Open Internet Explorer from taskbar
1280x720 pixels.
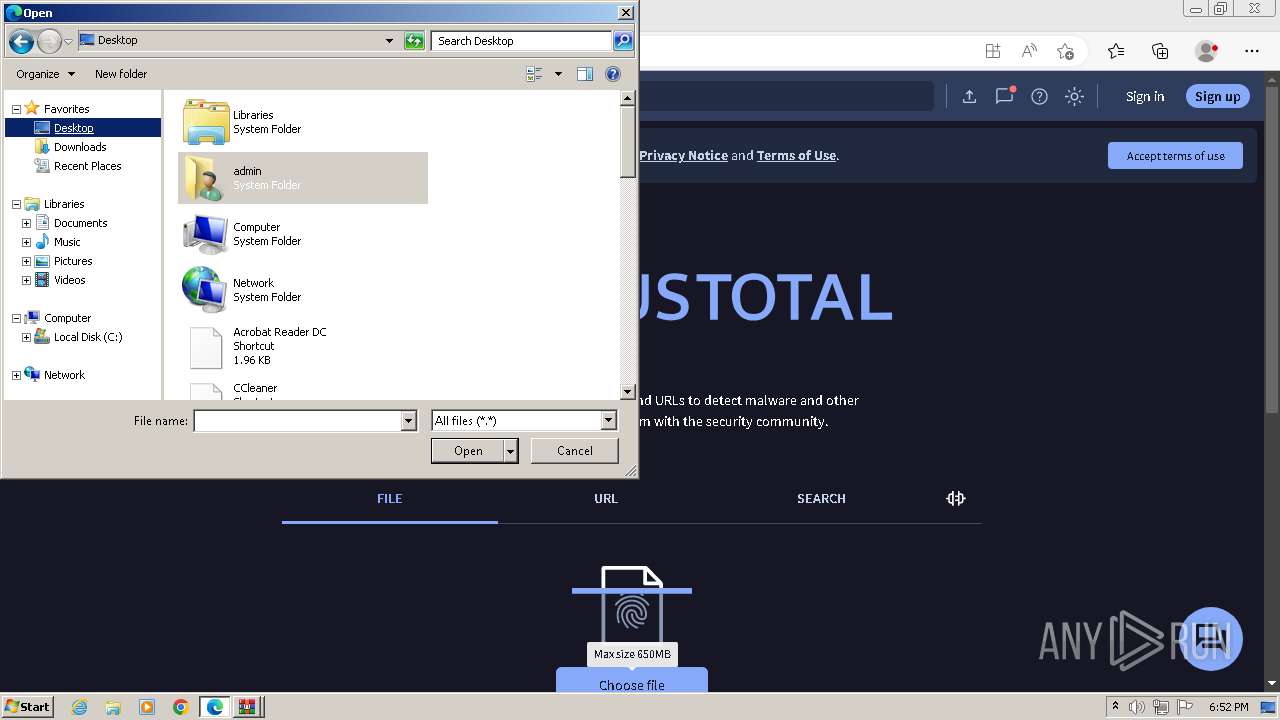pyautogui.click(x=79, y=707)
